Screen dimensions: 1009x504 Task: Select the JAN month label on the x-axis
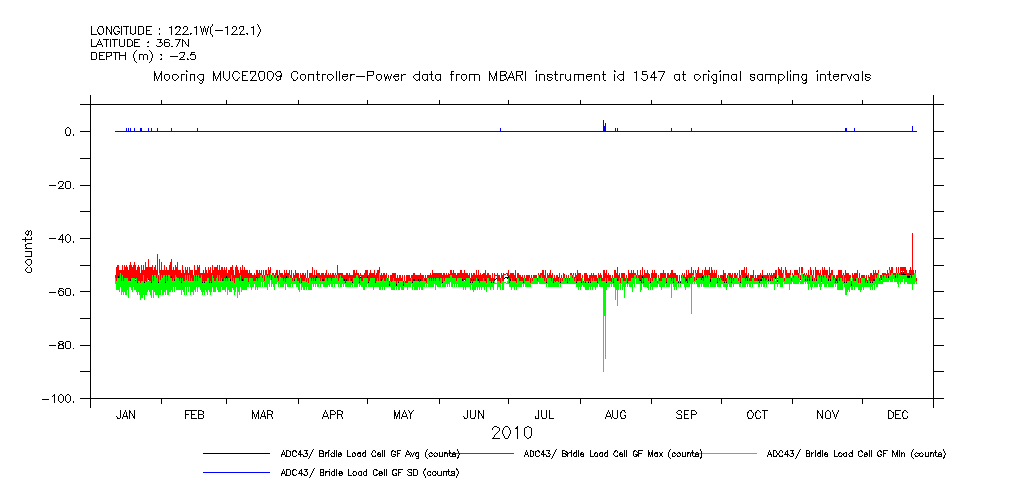pyautogui.click(x=126, y=414)
